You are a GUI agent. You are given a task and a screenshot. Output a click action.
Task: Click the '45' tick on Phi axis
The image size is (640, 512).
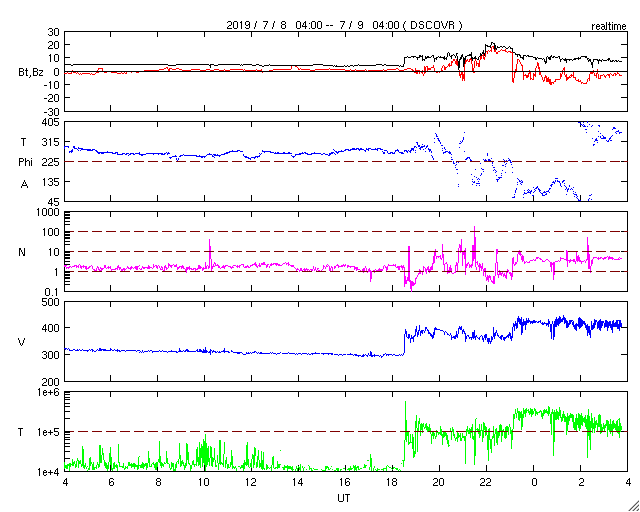54,202
